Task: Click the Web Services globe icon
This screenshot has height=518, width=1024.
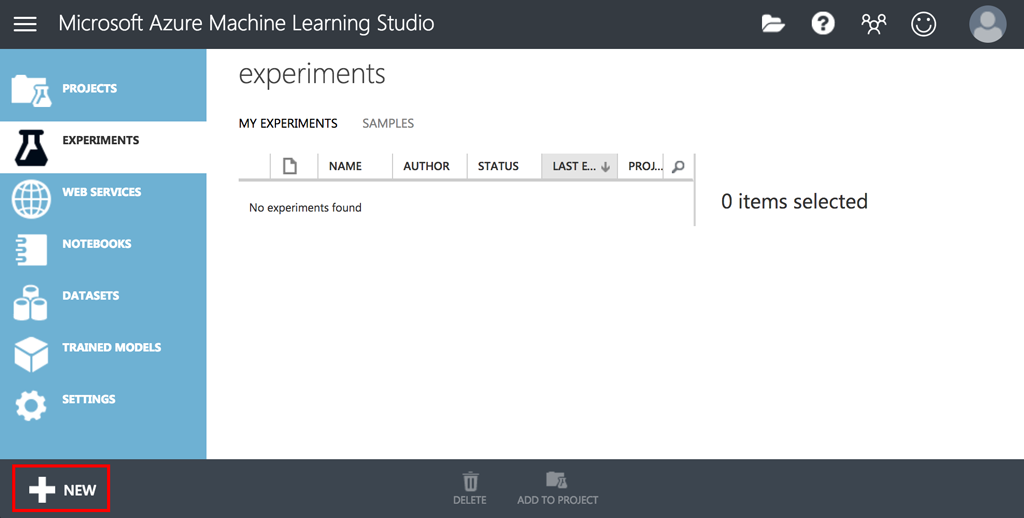Action: (31, 199)
